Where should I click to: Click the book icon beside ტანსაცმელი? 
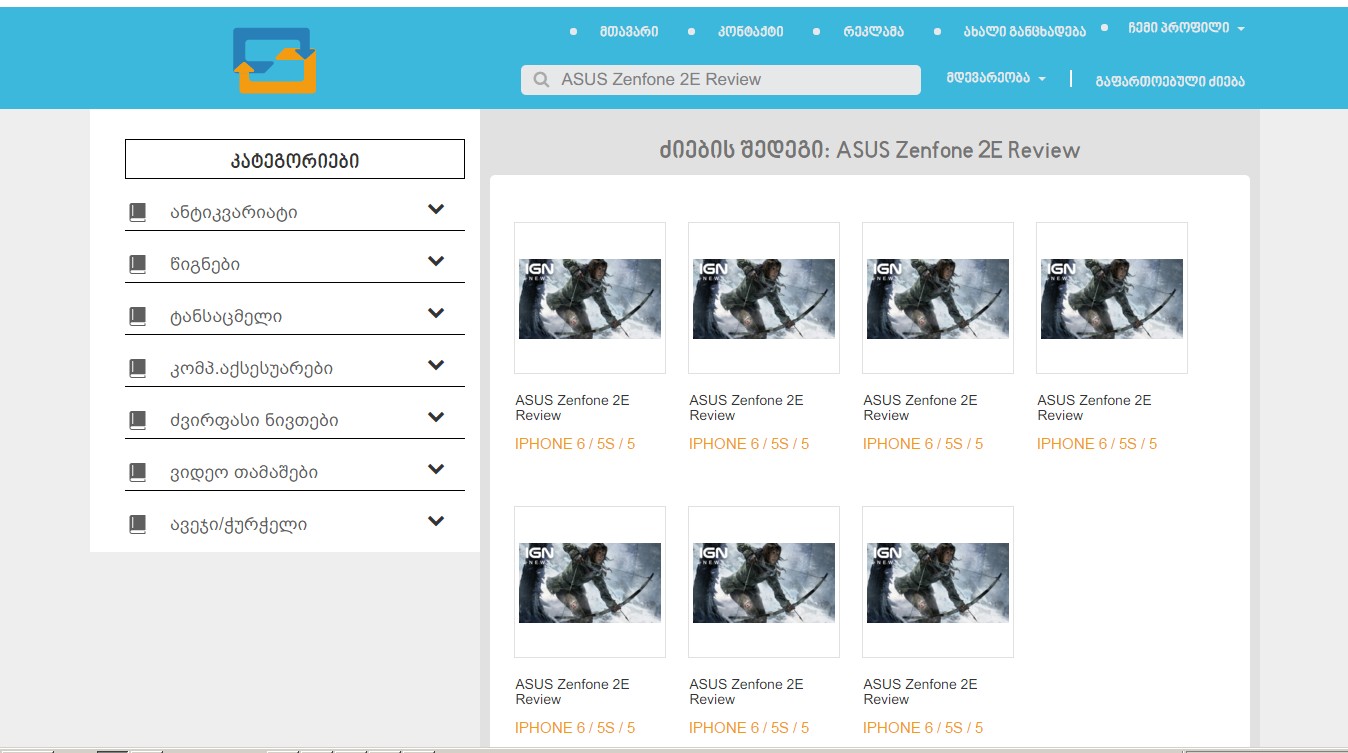pos(138,316)
